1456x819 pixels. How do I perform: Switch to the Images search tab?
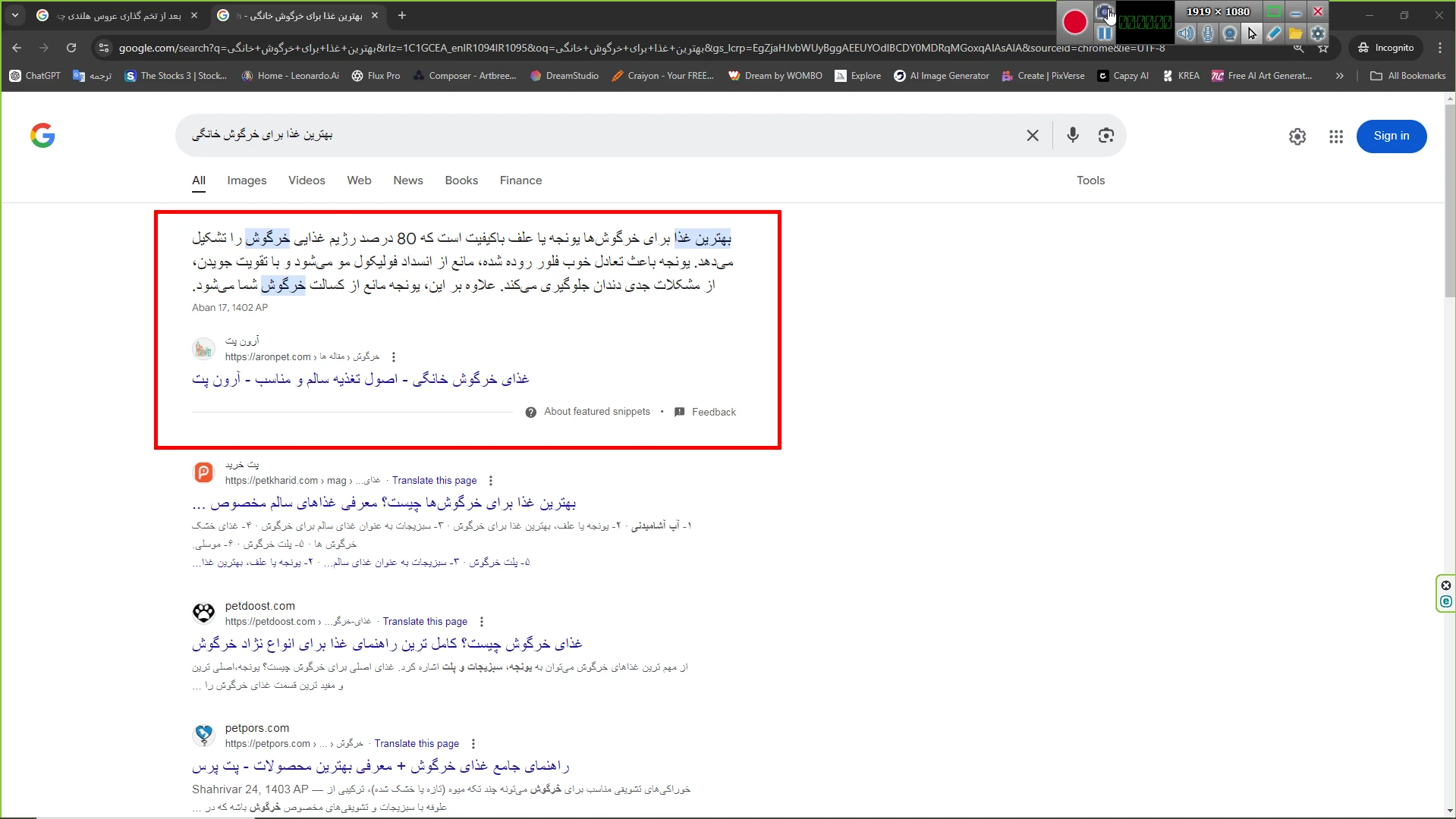(x=247, y=180)
